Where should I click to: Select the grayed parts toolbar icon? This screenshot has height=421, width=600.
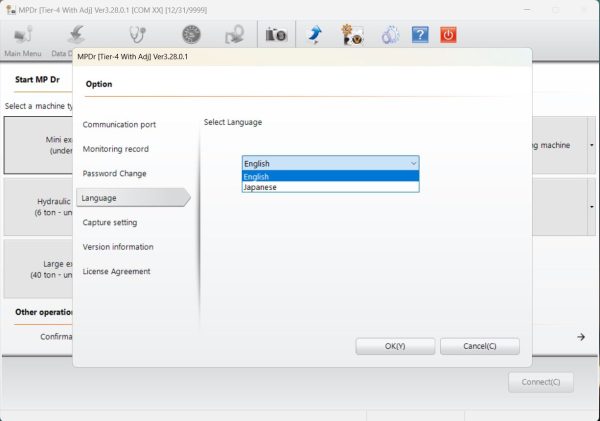pos(235,35)
